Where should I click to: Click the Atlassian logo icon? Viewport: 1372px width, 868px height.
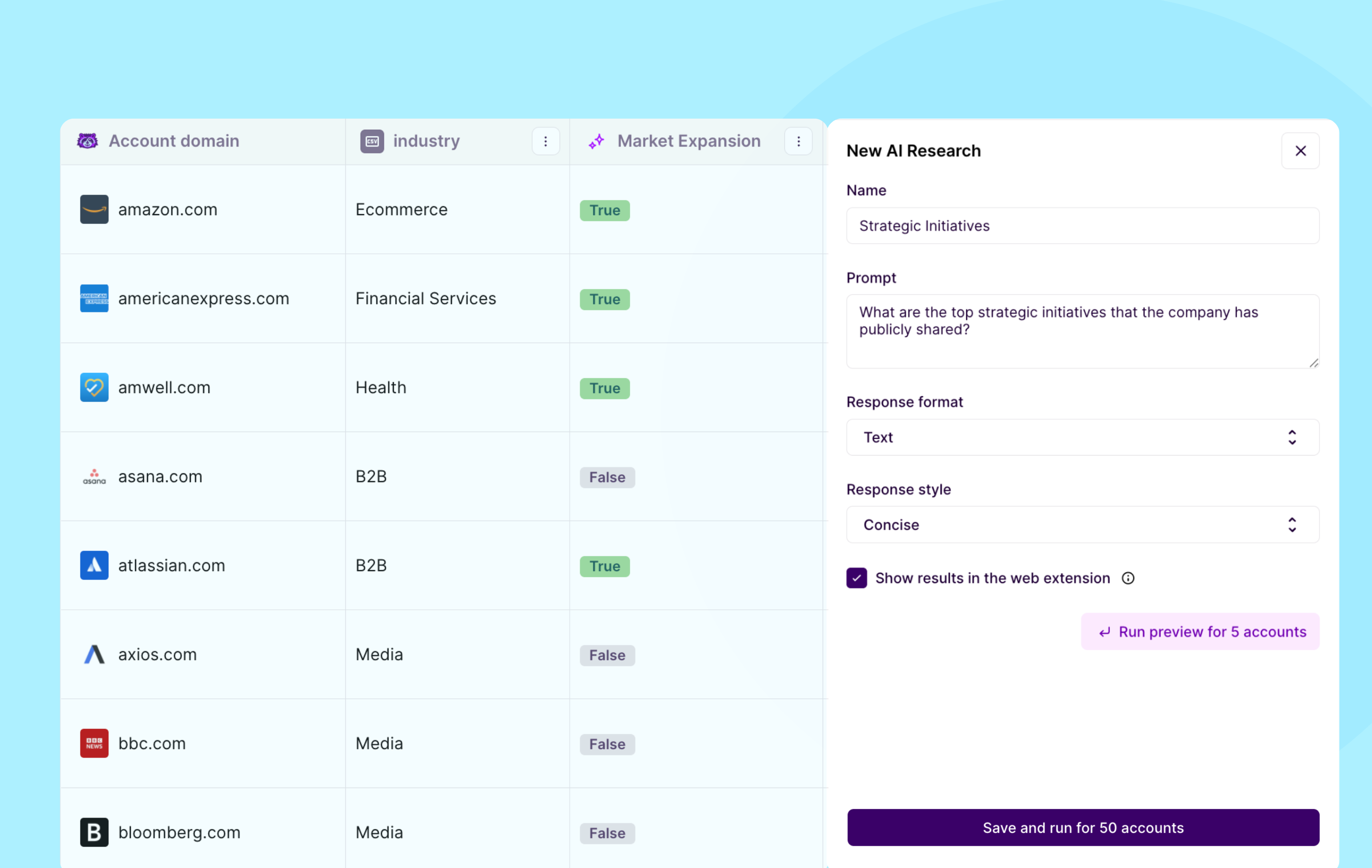[x=94, y=565]
